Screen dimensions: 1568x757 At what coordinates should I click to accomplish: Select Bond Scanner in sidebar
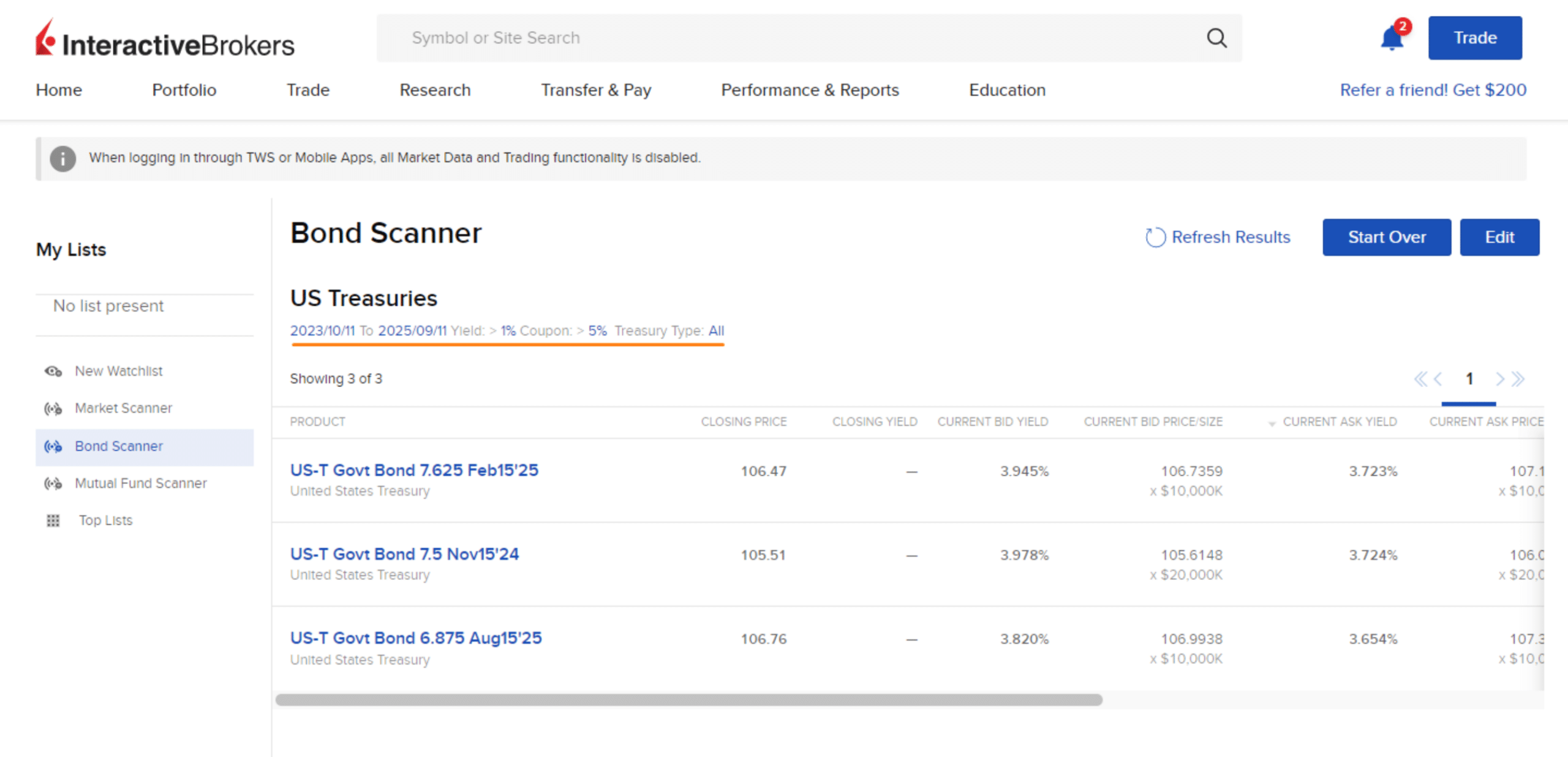tap(145, 447)
